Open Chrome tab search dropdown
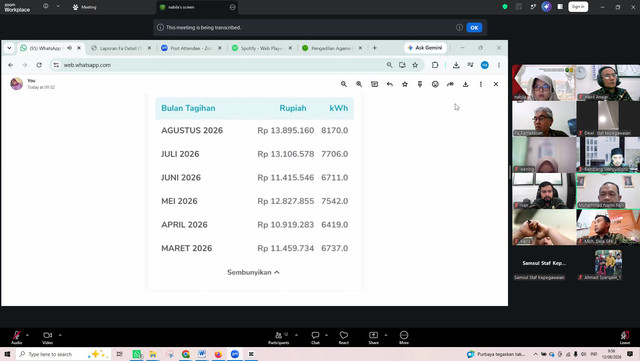Screen dimensions: 640x361 pyautogui.click(x=9, y=48)
